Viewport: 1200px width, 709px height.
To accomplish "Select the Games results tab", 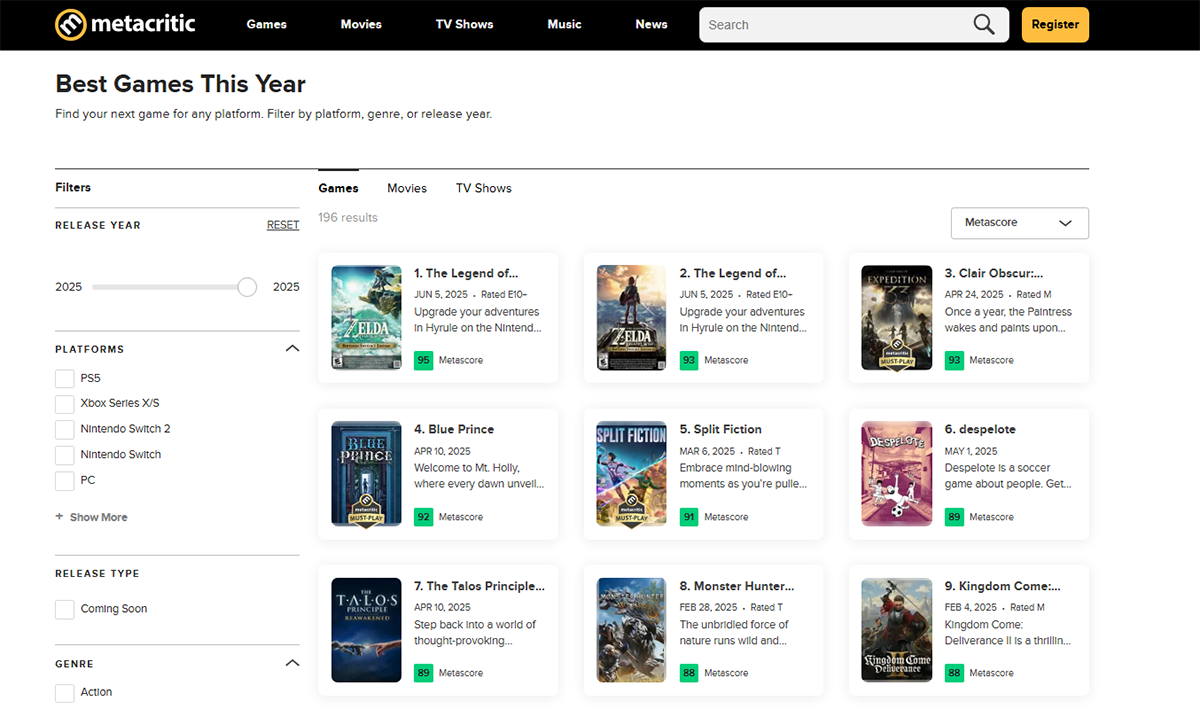I will point(338,188).
